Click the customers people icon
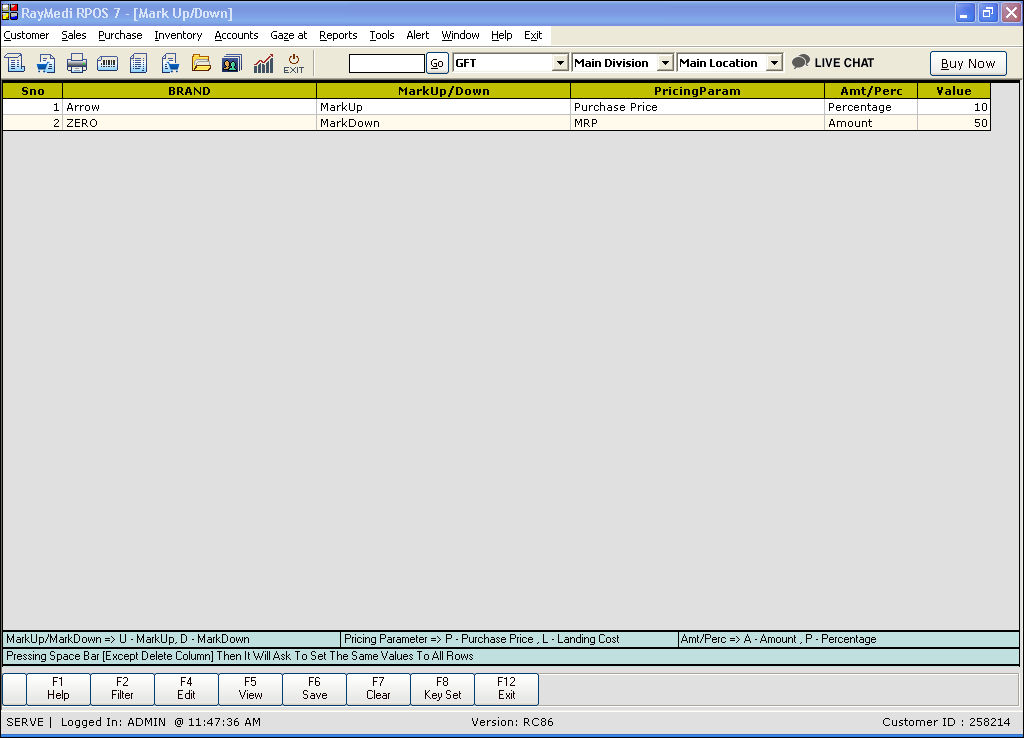This screenshot has height=738, width=1024. [232, 63]
